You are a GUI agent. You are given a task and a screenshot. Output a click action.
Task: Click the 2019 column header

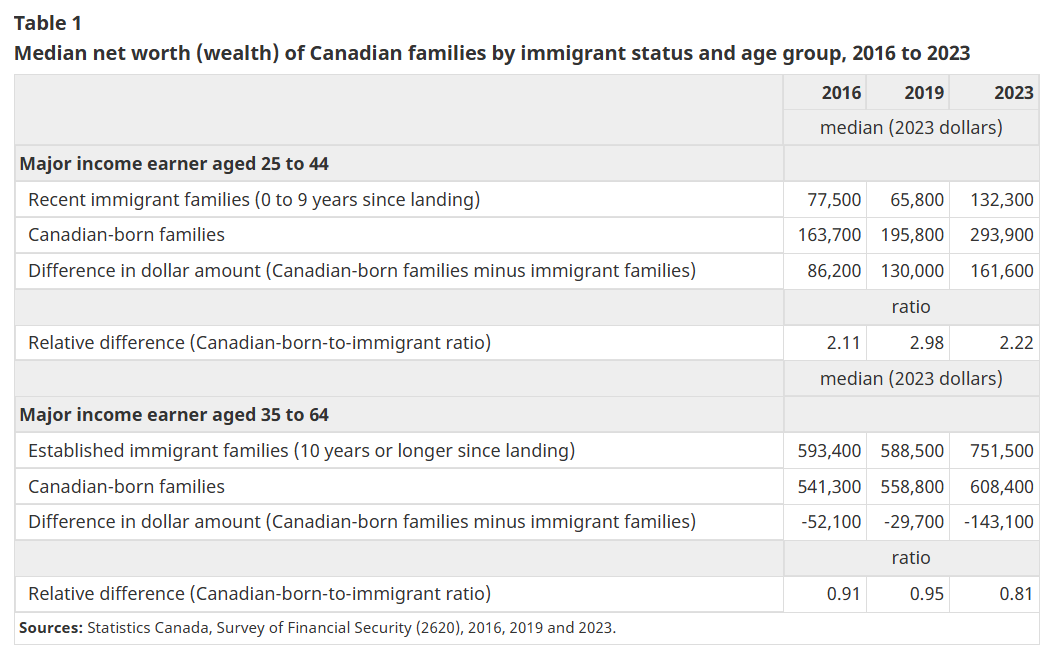pos(924,92)
